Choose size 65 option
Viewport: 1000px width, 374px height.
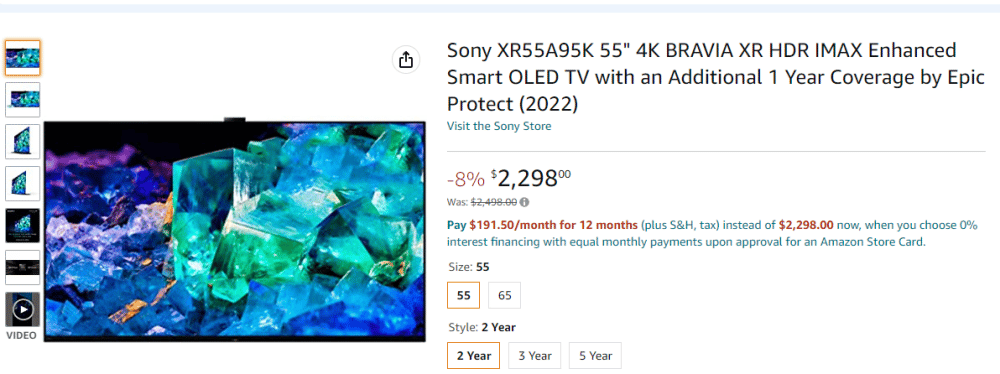(504, 295)
